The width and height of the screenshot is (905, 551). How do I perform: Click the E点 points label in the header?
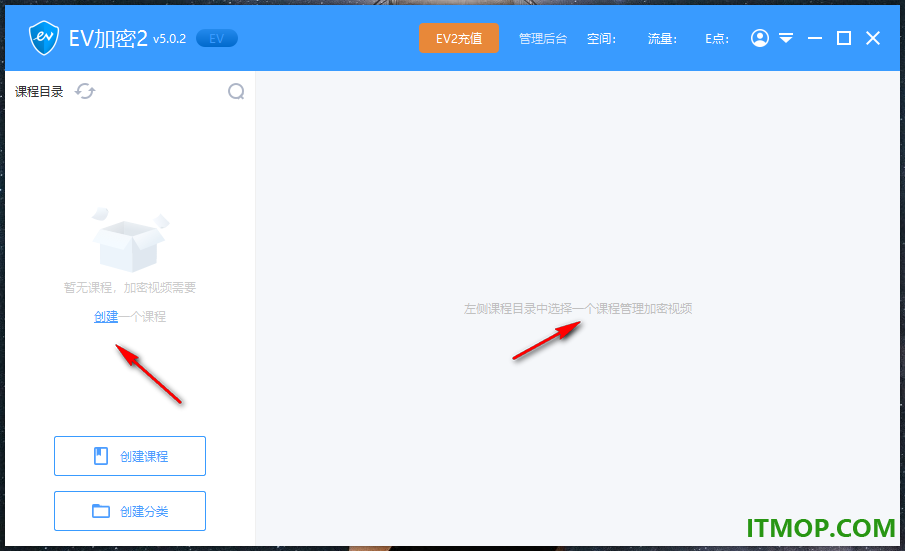[717, 39]
